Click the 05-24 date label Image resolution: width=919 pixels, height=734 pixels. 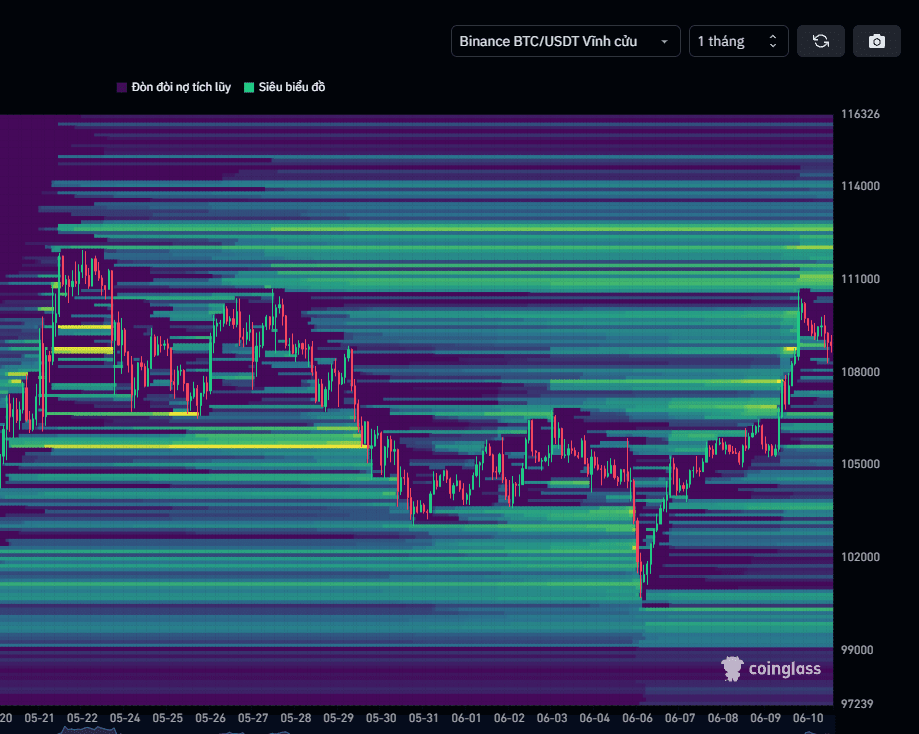click(125, 718)
